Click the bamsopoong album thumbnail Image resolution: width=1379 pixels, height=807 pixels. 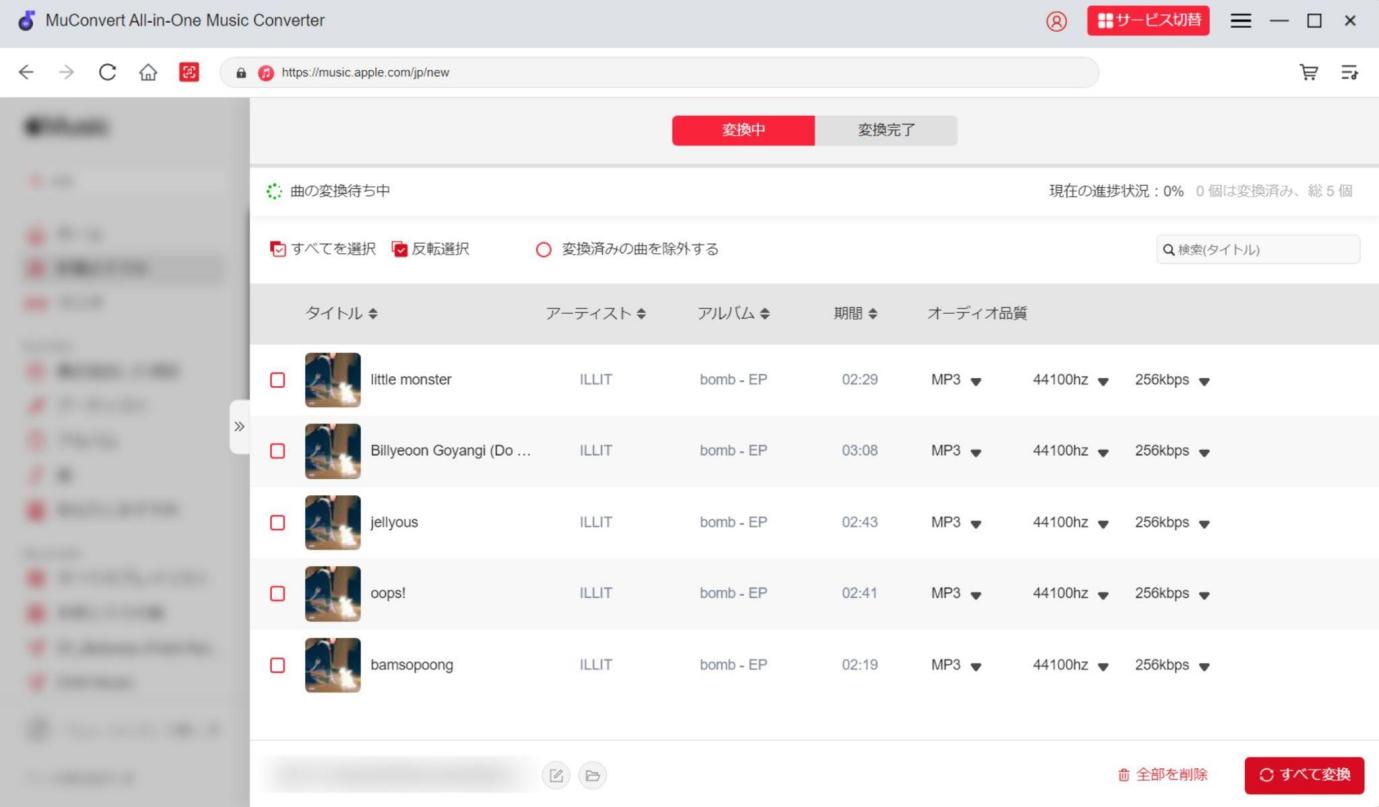pos(333,665)
